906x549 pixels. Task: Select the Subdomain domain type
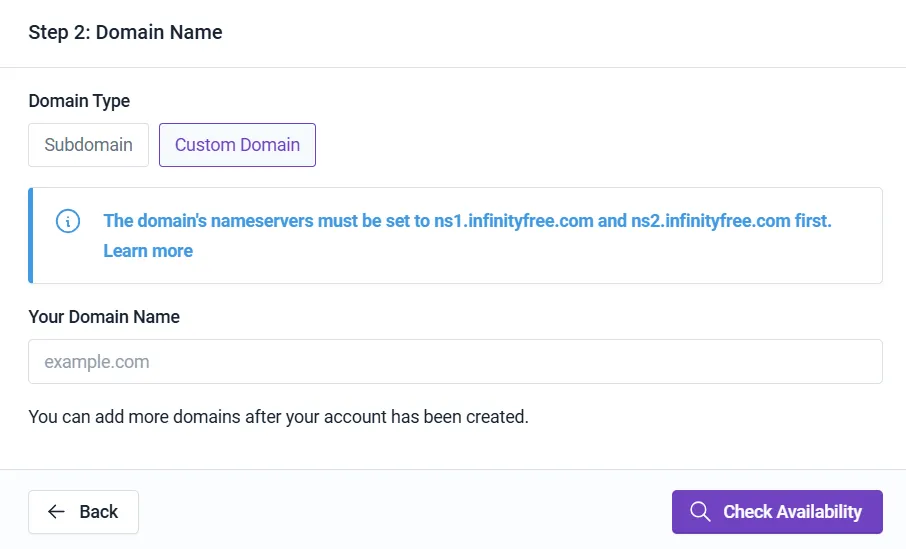88,145
